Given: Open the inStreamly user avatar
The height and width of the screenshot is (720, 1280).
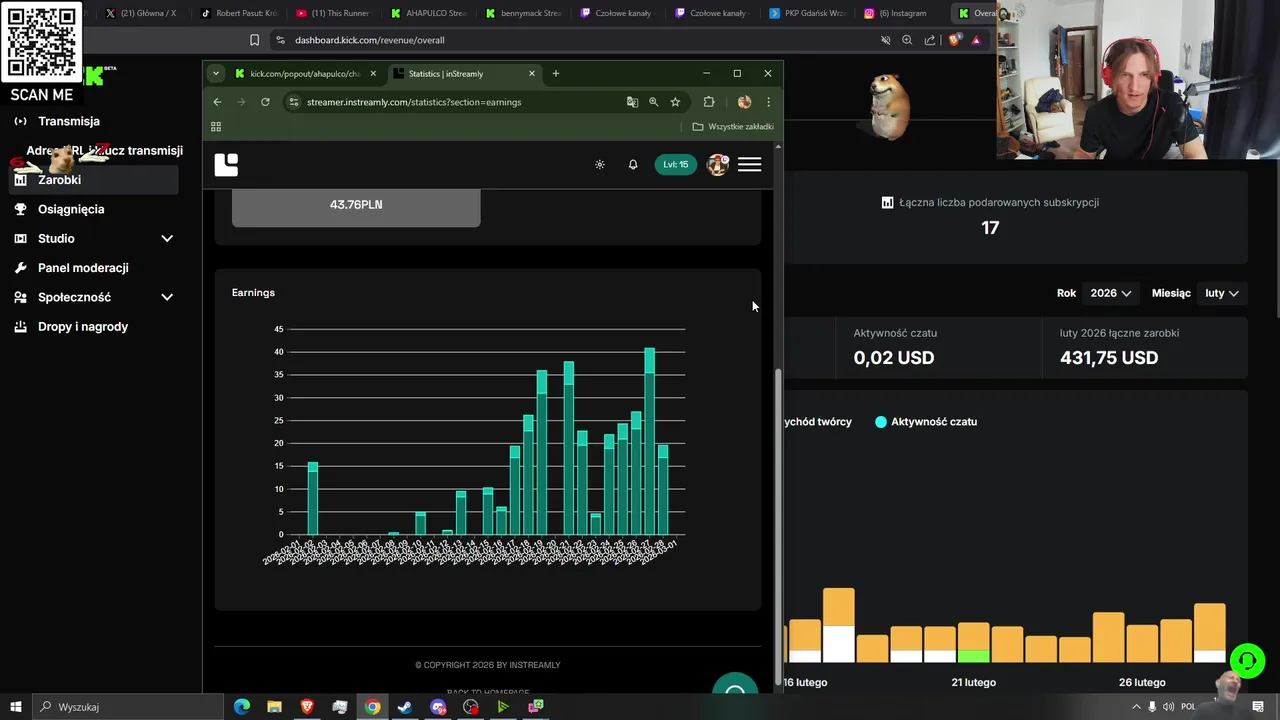Looking at the screenshot, I should click(717, 165).
